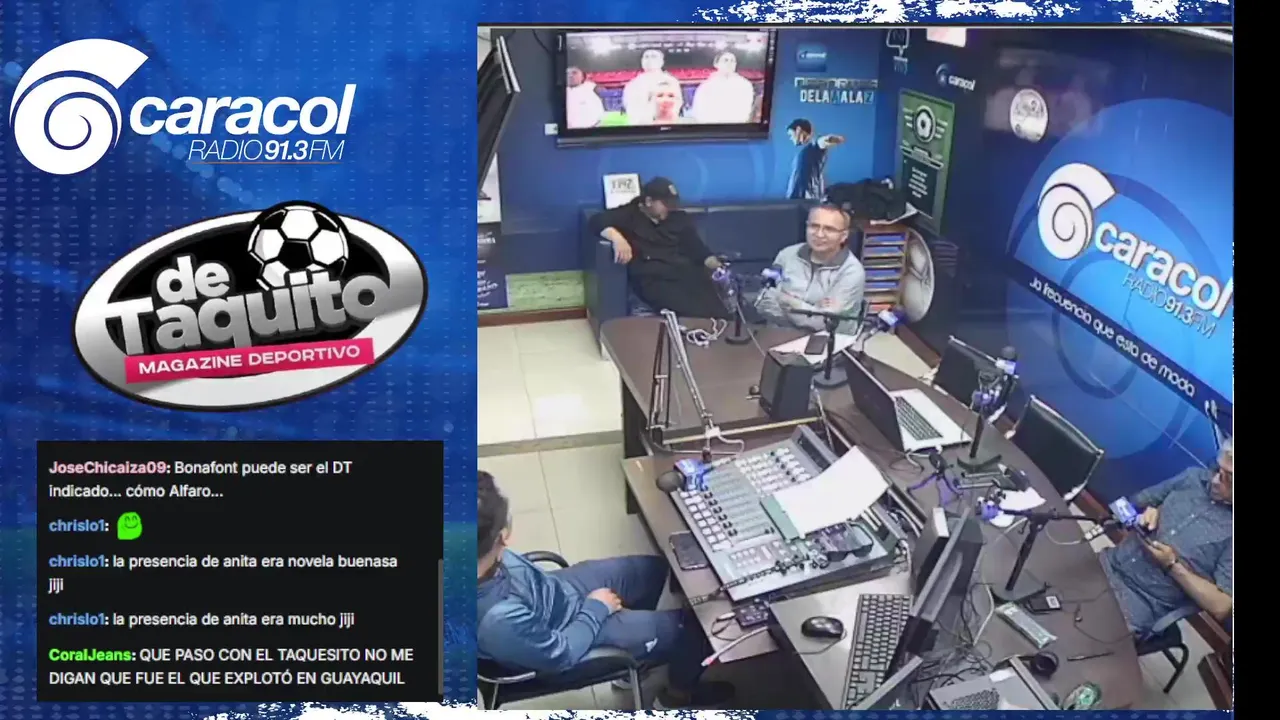Select username CoralJeans in chat
1280x720 pixels.
coord(90,655)
